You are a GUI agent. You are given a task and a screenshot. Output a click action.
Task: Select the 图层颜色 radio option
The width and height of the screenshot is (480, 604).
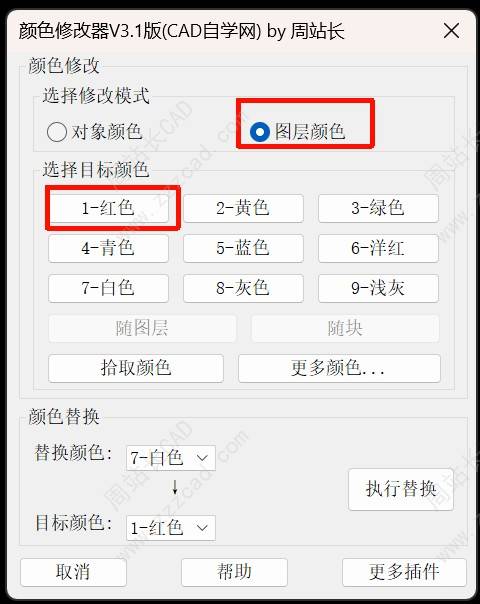297,132
